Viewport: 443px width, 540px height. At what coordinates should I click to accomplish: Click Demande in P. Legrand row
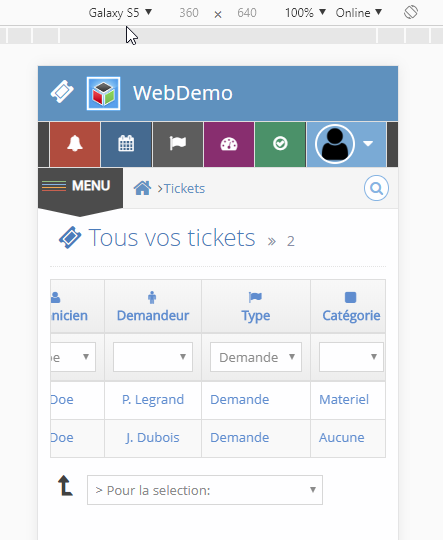(x=239, y=400)
